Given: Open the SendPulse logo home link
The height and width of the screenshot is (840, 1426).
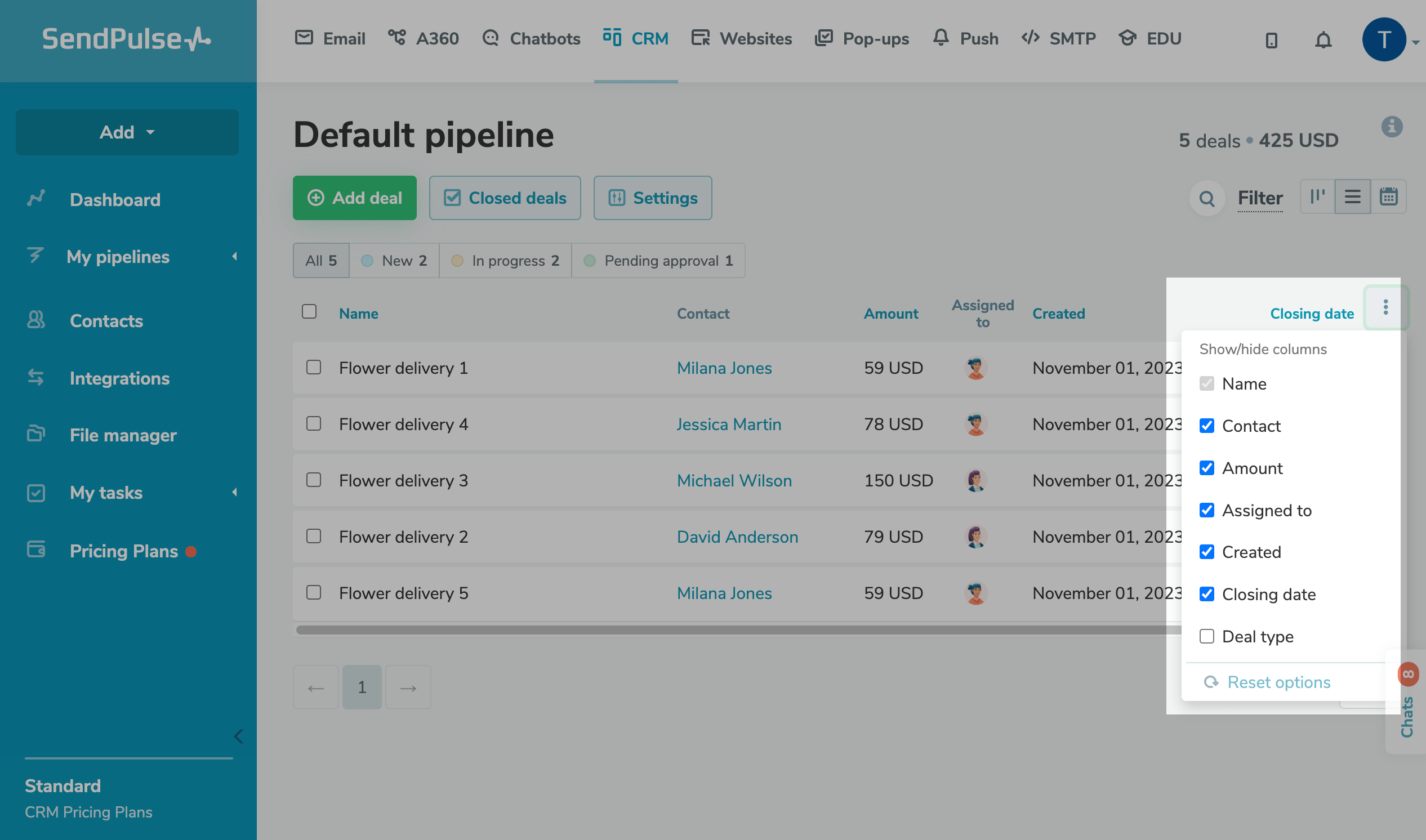Looking at the screenshot, I should tap(127, 39).
